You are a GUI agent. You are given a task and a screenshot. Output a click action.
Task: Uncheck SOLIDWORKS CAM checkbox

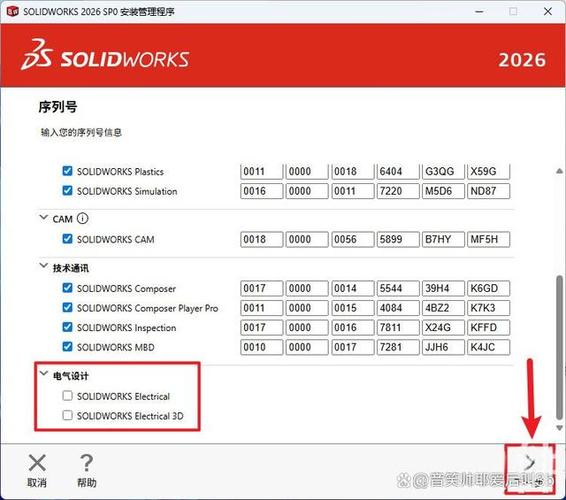67,239
